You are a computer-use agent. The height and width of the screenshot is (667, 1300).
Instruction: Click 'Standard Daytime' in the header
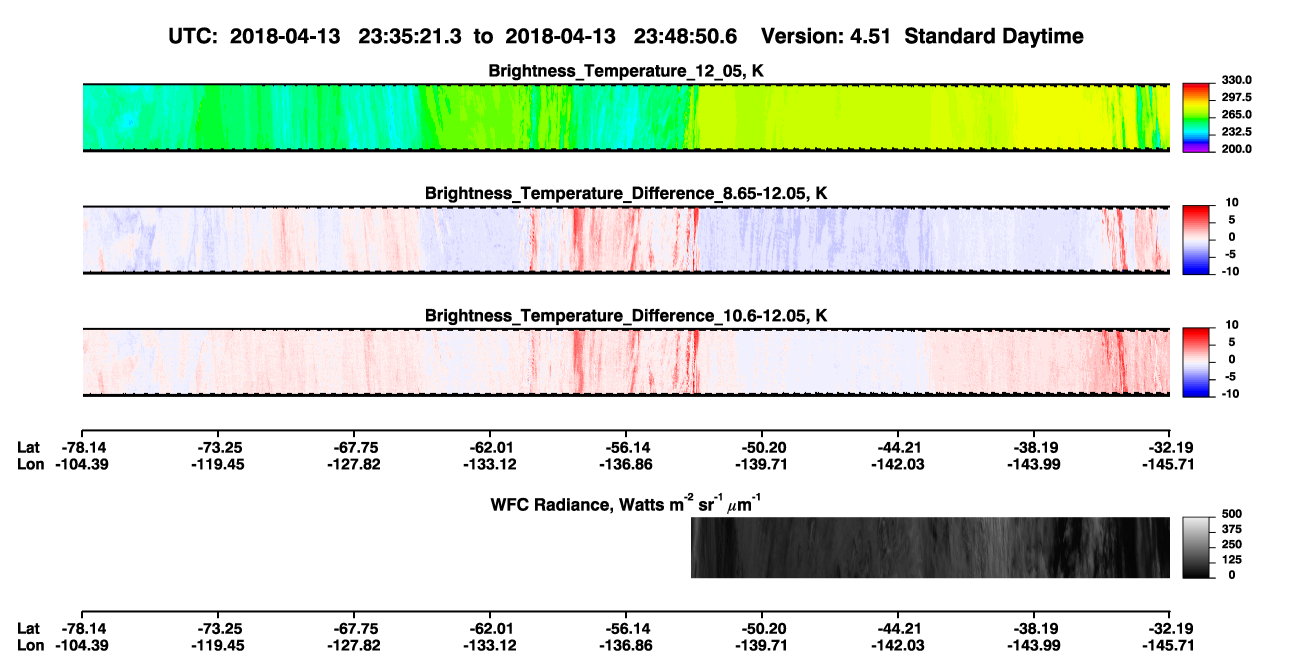click(x=992, y=36)
